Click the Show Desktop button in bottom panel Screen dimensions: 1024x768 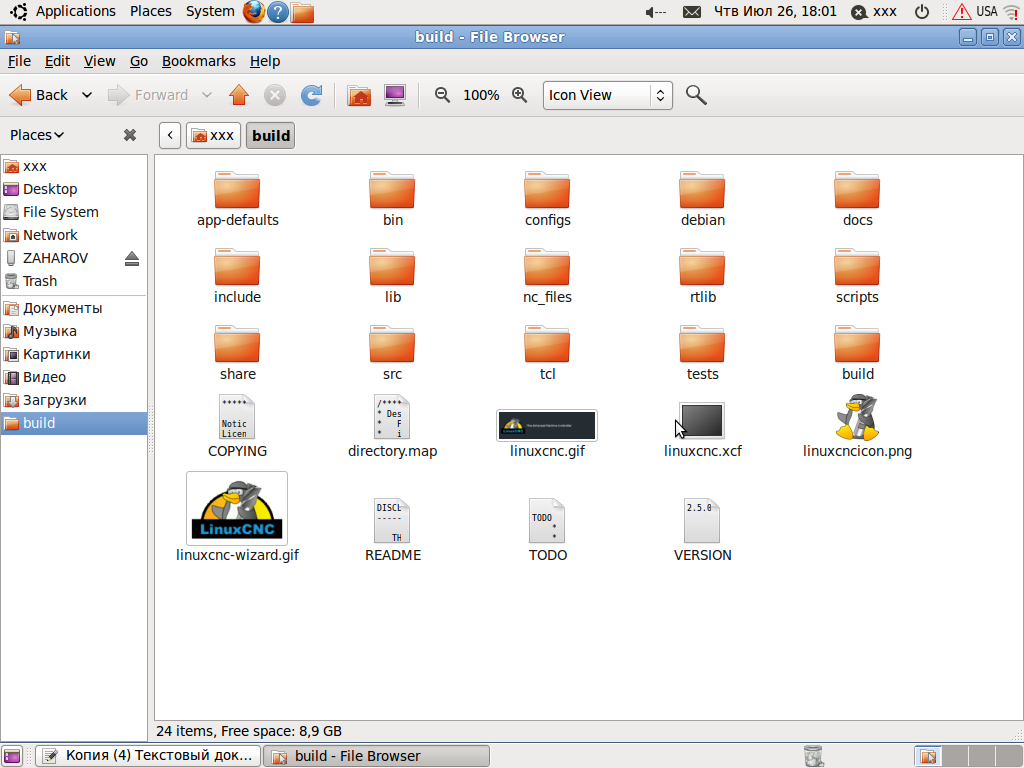12,756
